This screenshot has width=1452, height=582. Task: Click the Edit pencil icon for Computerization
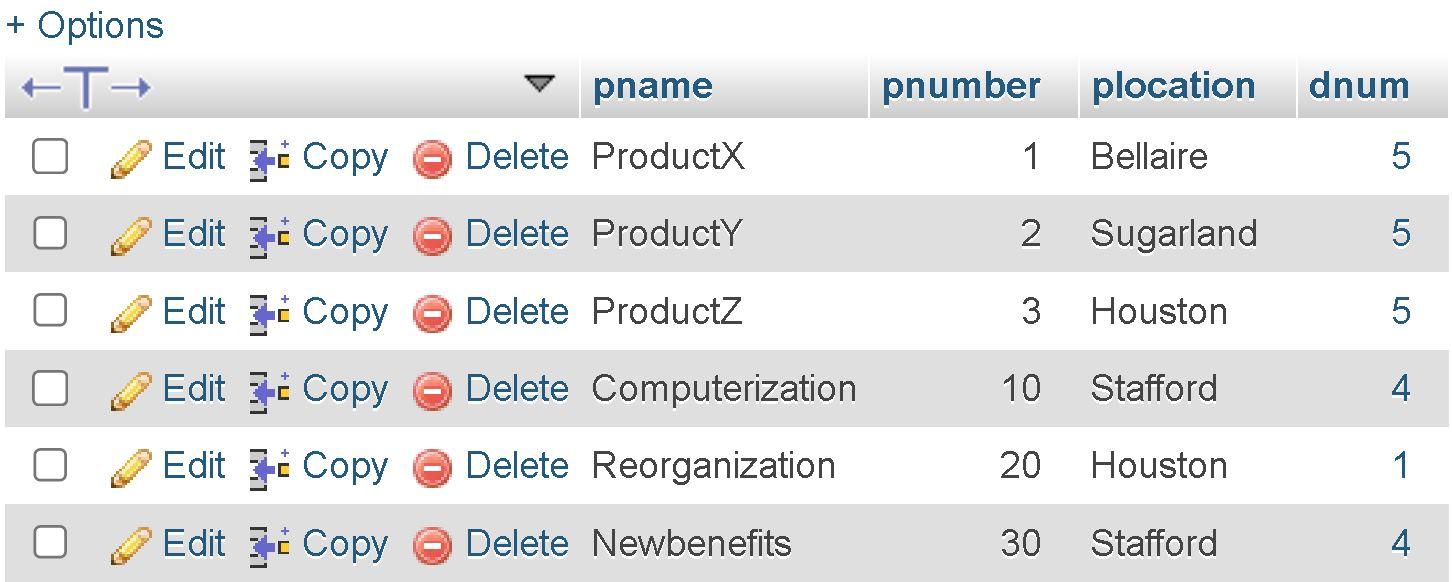(x=130, y=388)
